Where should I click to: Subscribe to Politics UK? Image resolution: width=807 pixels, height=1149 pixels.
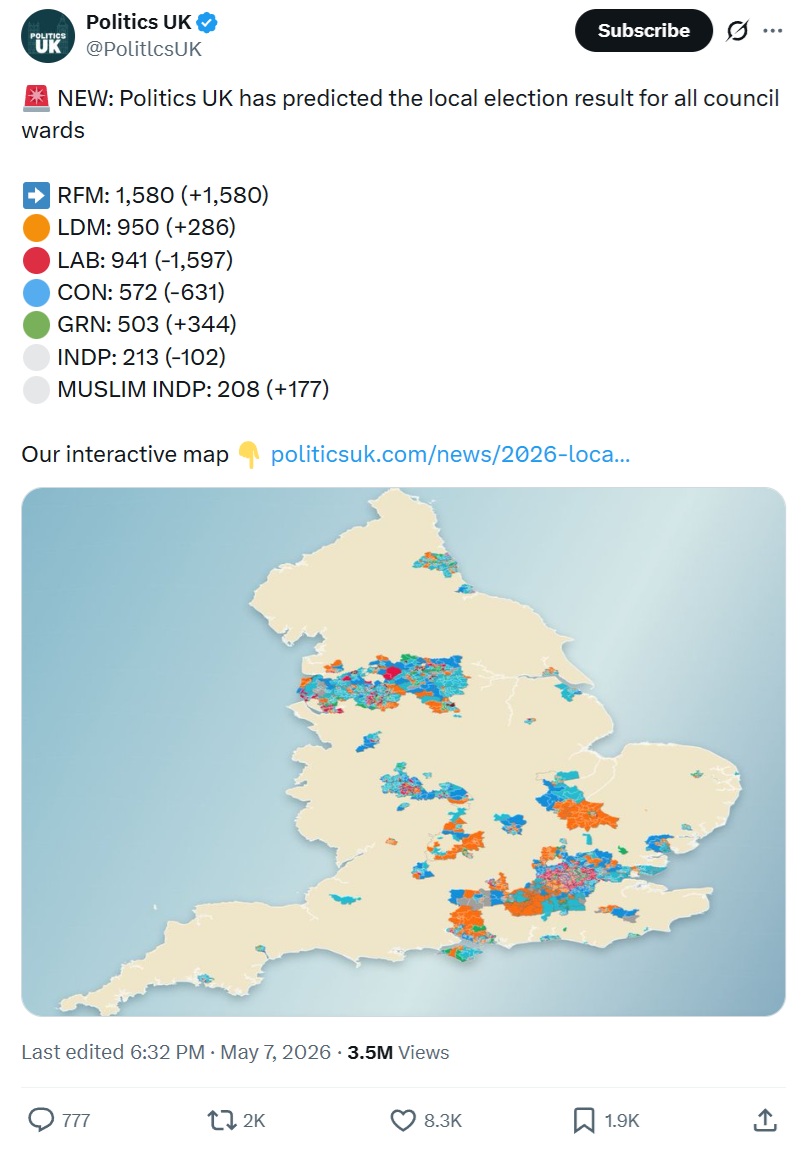pyautogui.click(x=644, y=31)
